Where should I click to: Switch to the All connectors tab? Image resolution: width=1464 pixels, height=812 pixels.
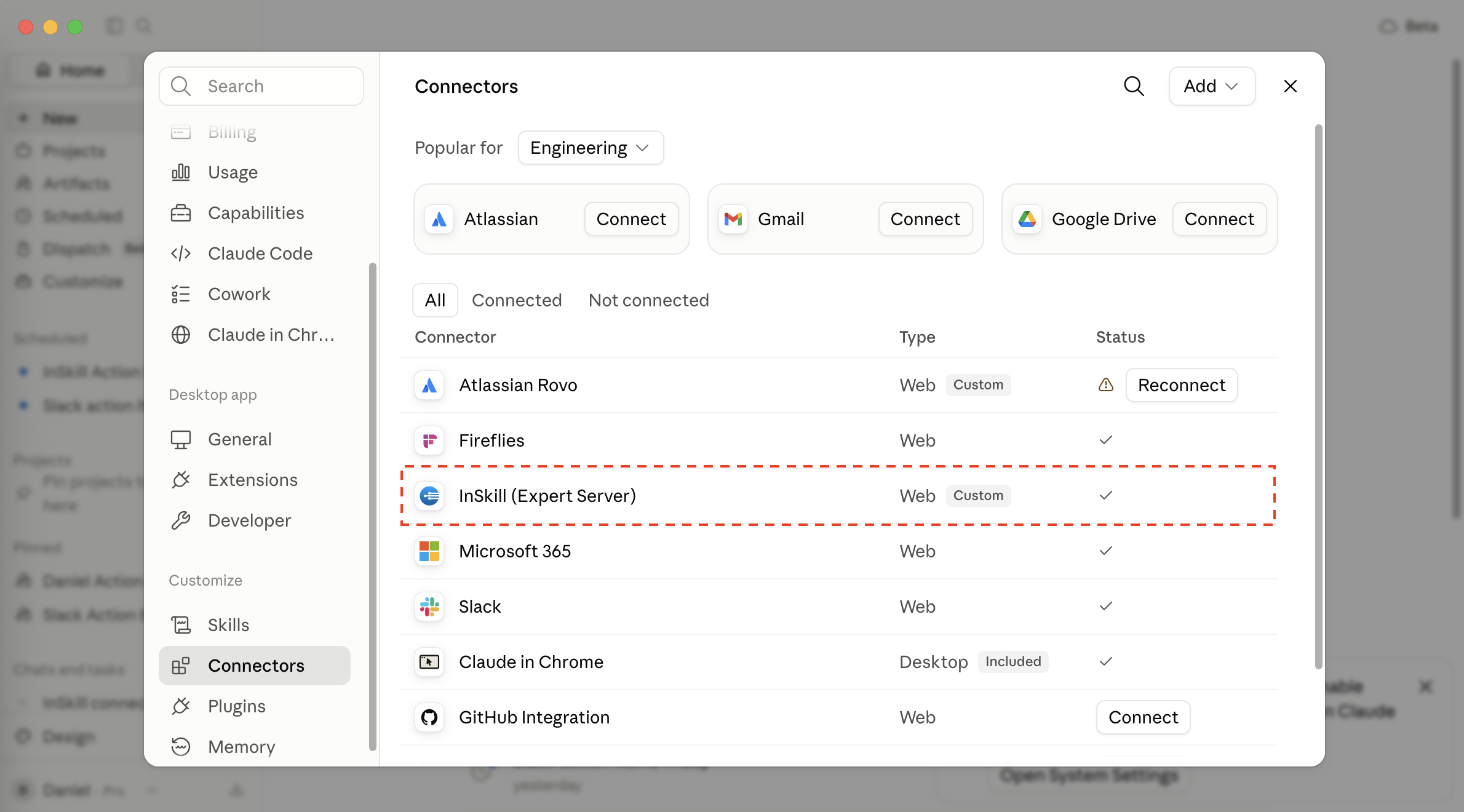[x=435, y=300]
